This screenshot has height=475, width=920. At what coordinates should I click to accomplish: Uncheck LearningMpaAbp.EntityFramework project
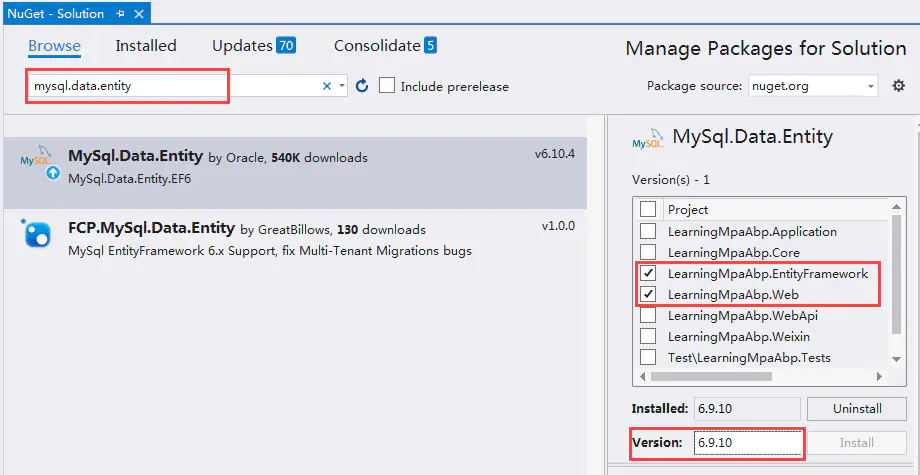tap(648, 273)
